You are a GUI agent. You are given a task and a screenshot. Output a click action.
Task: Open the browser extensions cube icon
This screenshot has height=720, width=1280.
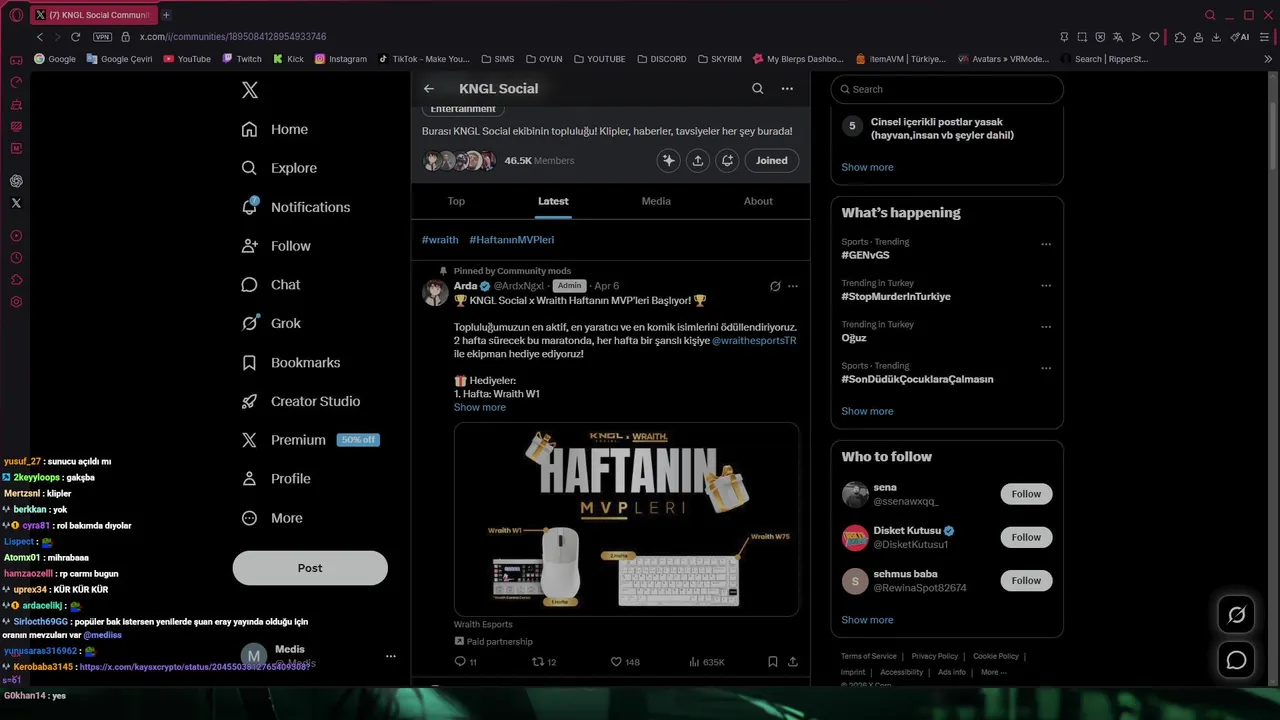pos(1180,37)
